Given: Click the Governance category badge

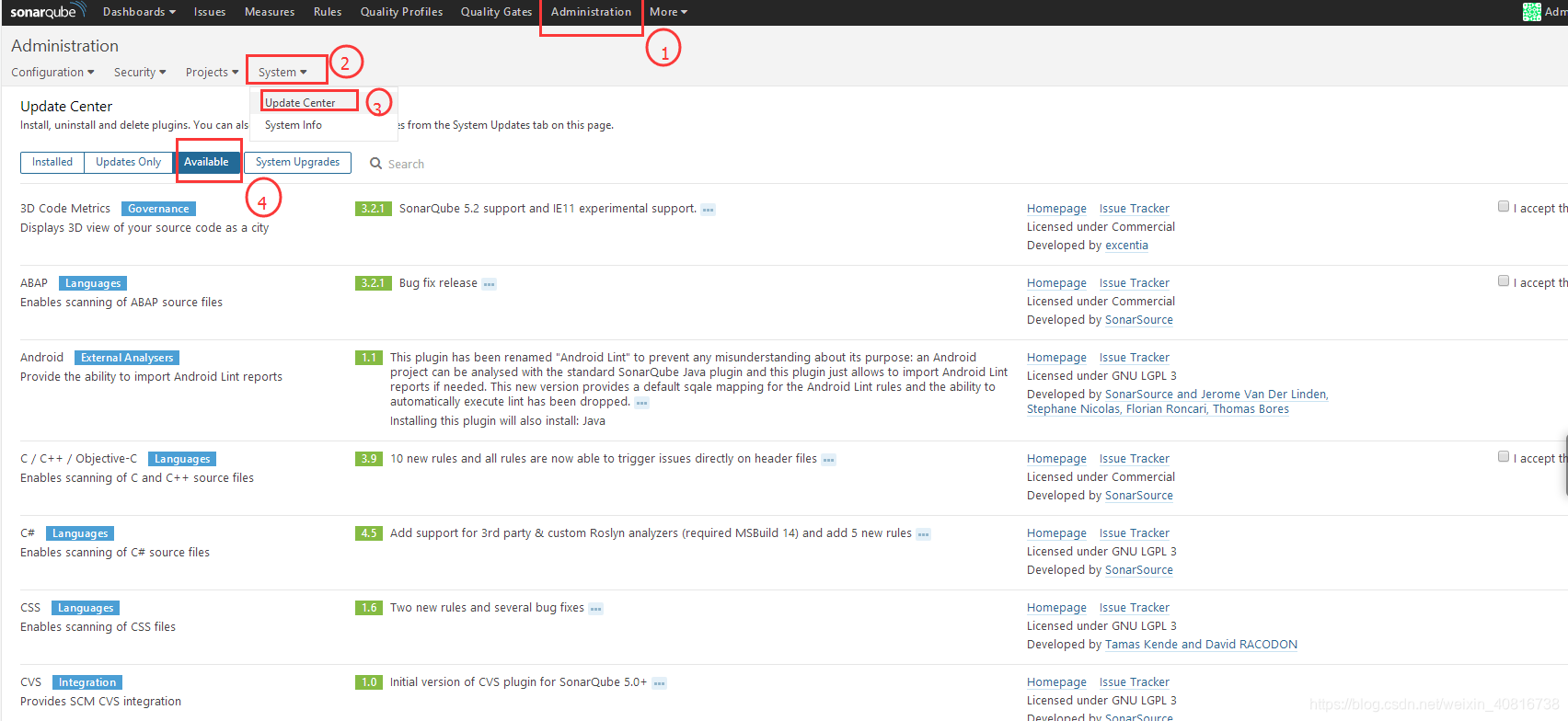Looking at the screenshot, I should (158, 209).
